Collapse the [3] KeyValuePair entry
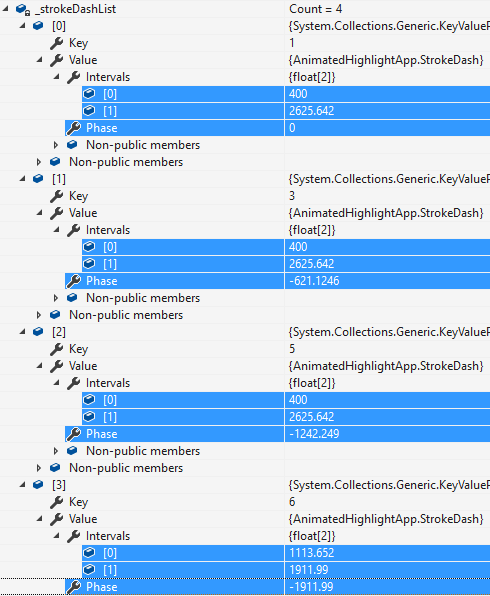 pyautogui.click(x=22, y=485)
